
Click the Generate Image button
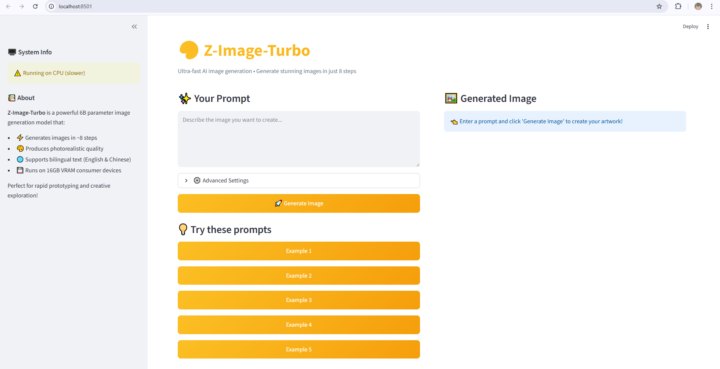298,203
